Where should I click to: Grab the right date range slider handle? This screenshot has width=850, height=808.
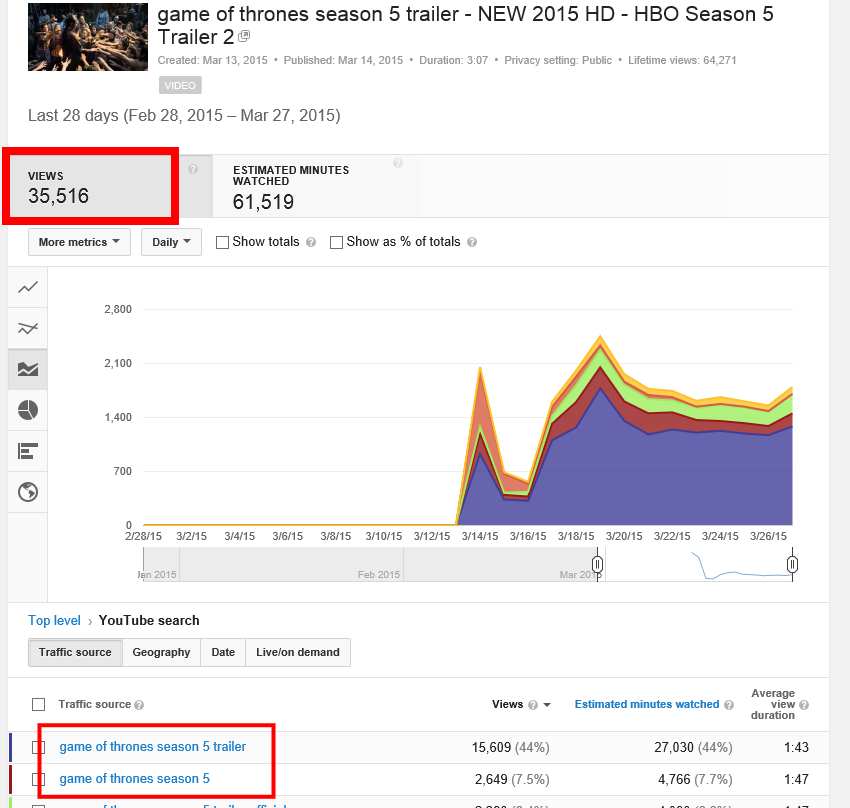pos(792,565)
